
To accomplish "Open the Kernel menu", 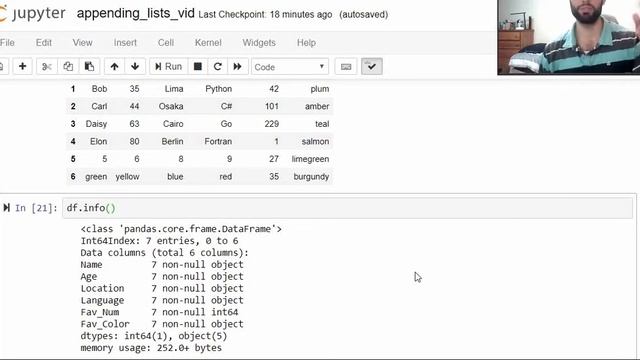I will (208, 42).
